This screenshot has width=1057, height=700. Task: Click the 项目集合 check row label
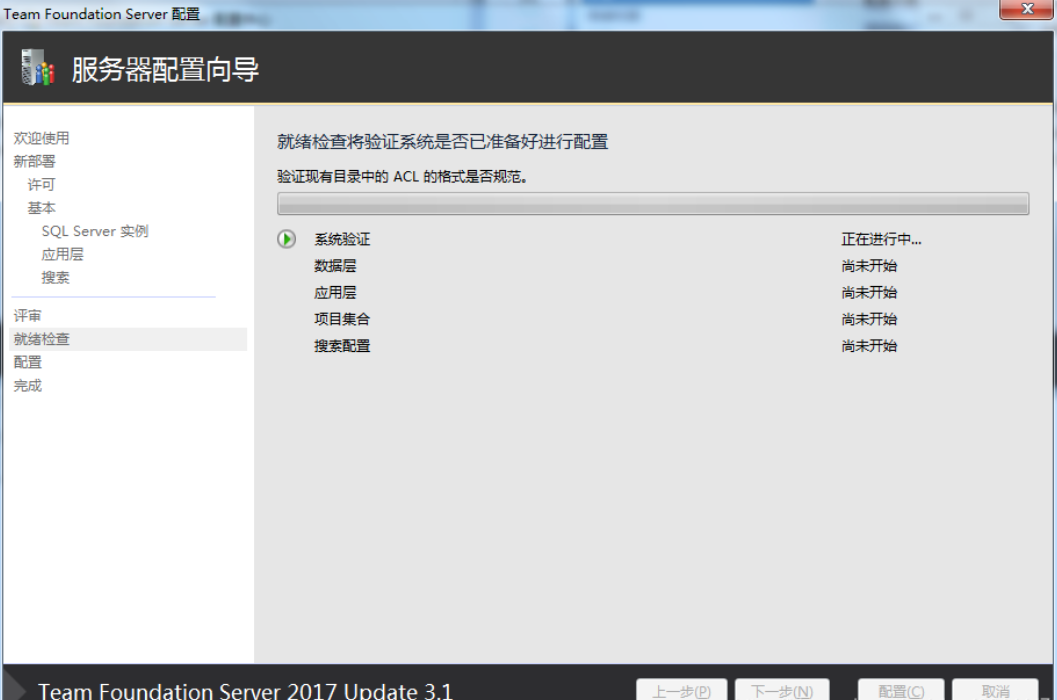pos(342,319)
